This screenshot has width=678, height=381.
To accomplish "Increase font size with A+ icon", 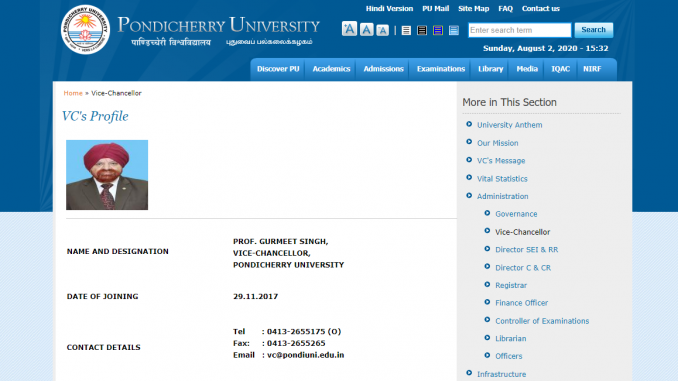I will pyautogui.click(x=349, y=29).
